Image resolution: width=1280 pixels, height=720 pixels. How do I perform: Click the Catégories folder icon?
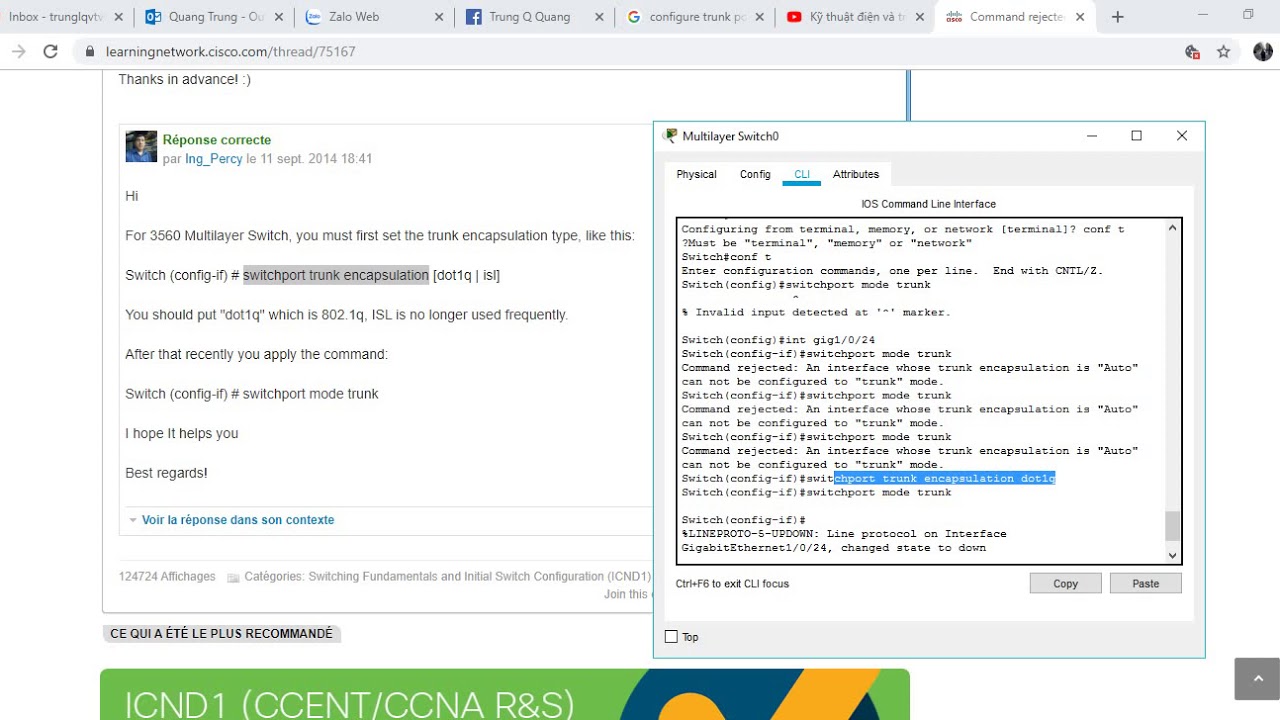(x=233, y=577)
